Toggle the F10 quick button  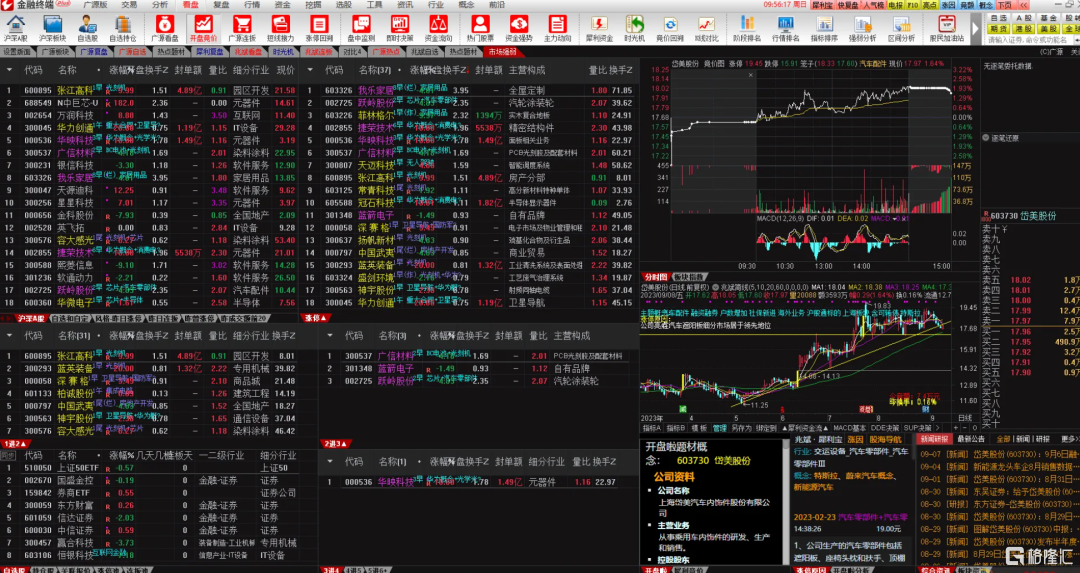pos(913,5)
